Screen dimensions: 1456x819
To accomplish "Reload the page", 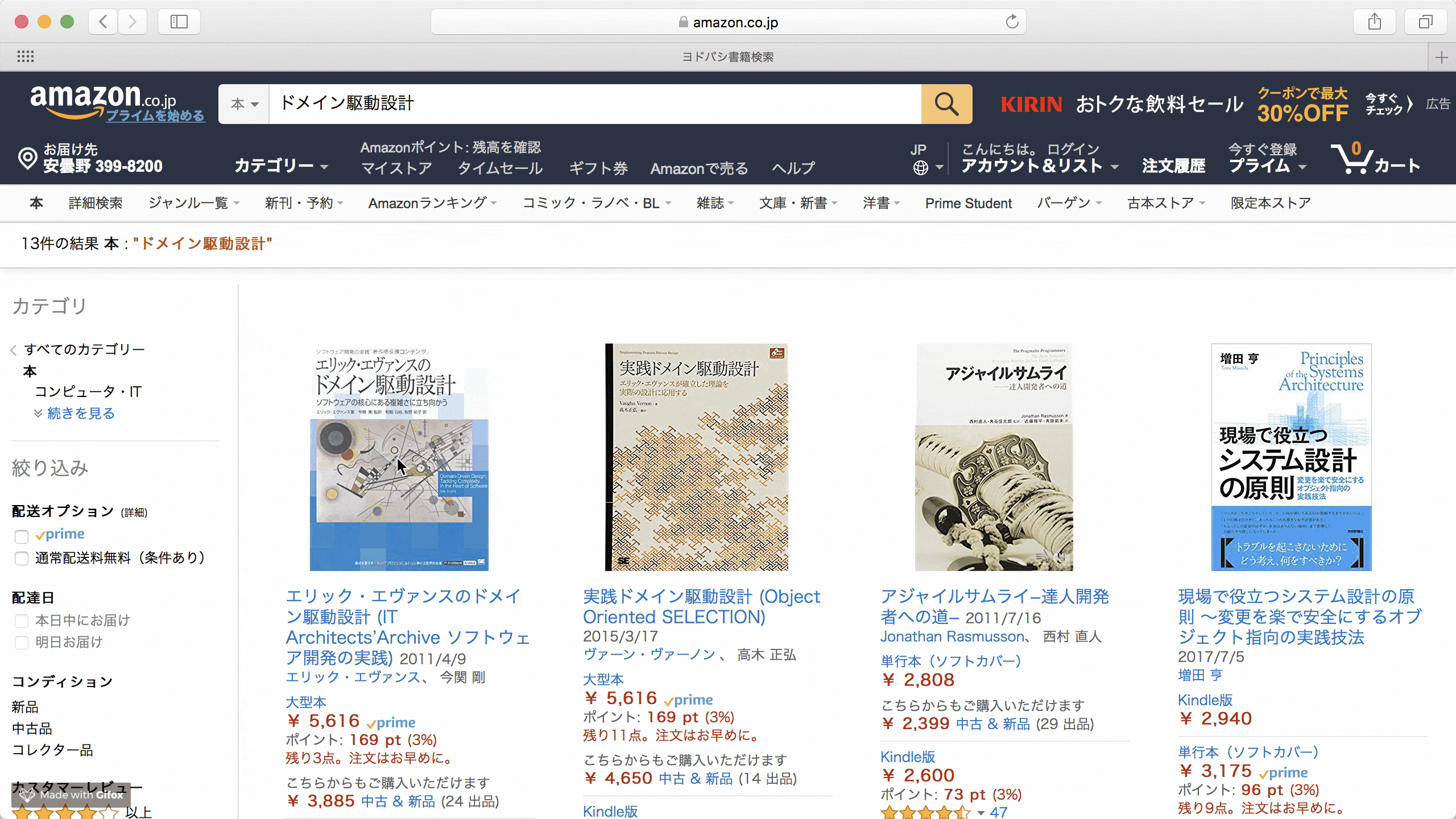I will coord(1012,22).
